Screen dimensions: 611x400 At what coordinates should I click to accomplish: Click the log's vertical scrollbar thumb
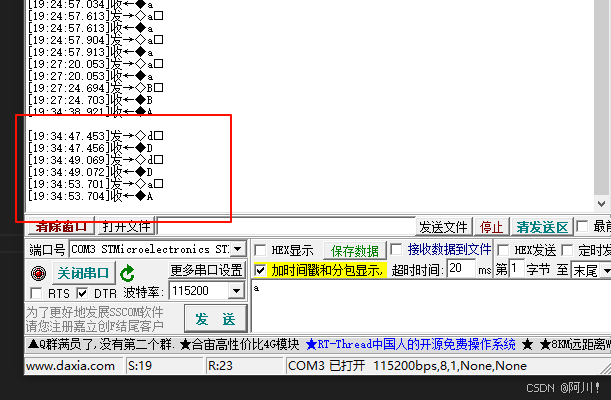pyautogui.click(x=601, y=97)
